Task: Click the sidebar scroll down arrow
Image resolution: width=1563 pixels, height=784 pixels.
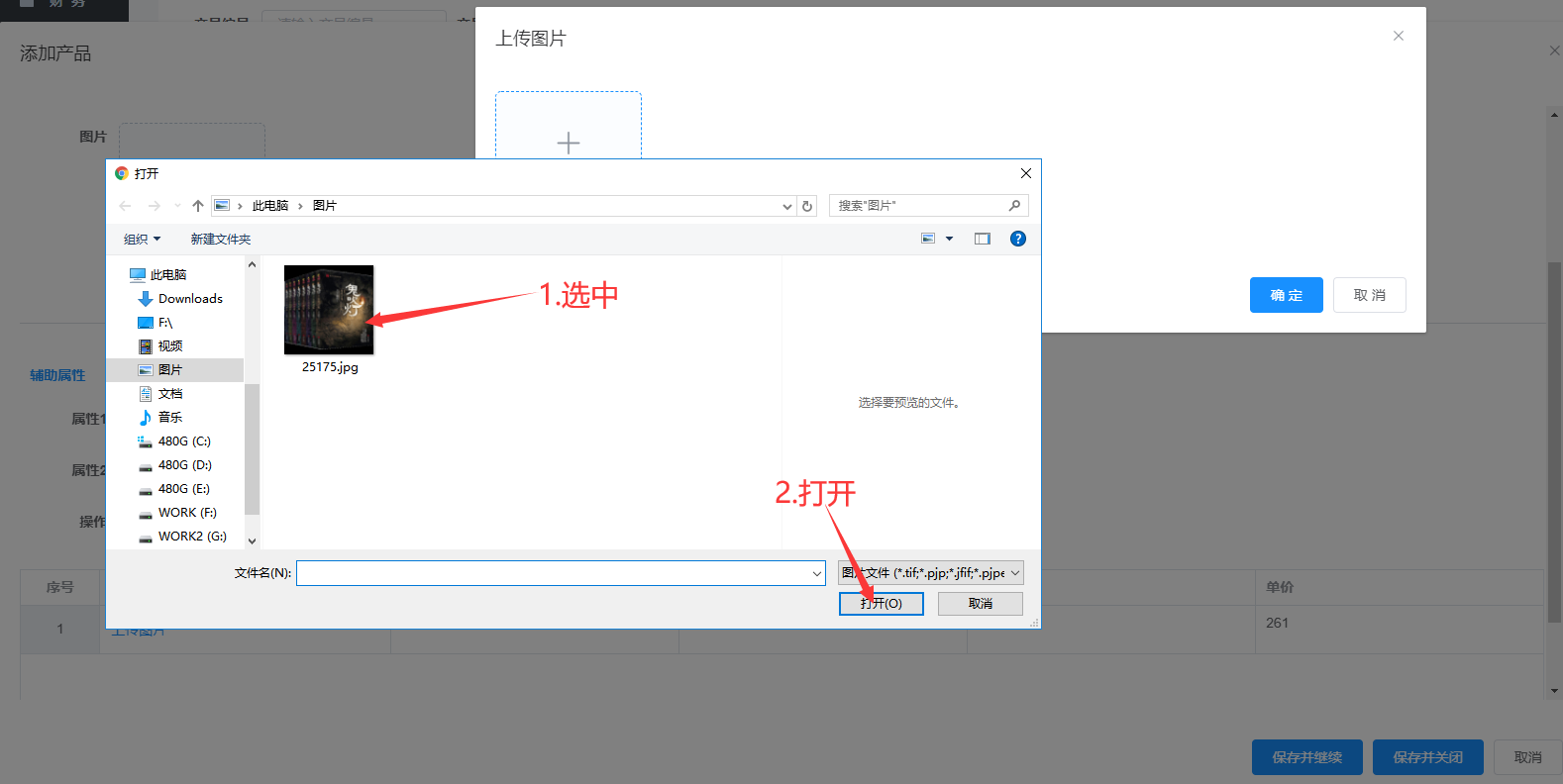Action: tap(252, 540)
